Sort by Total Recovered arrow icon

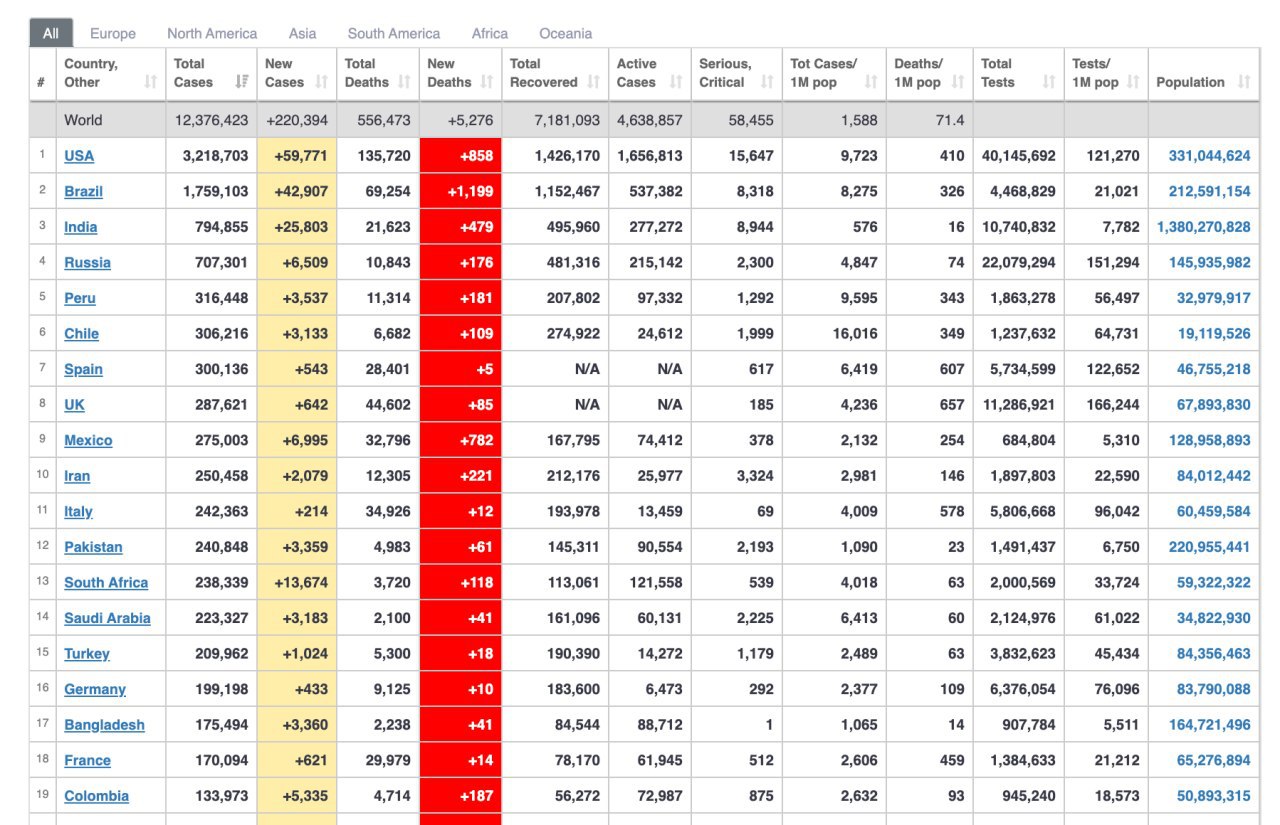594,82
